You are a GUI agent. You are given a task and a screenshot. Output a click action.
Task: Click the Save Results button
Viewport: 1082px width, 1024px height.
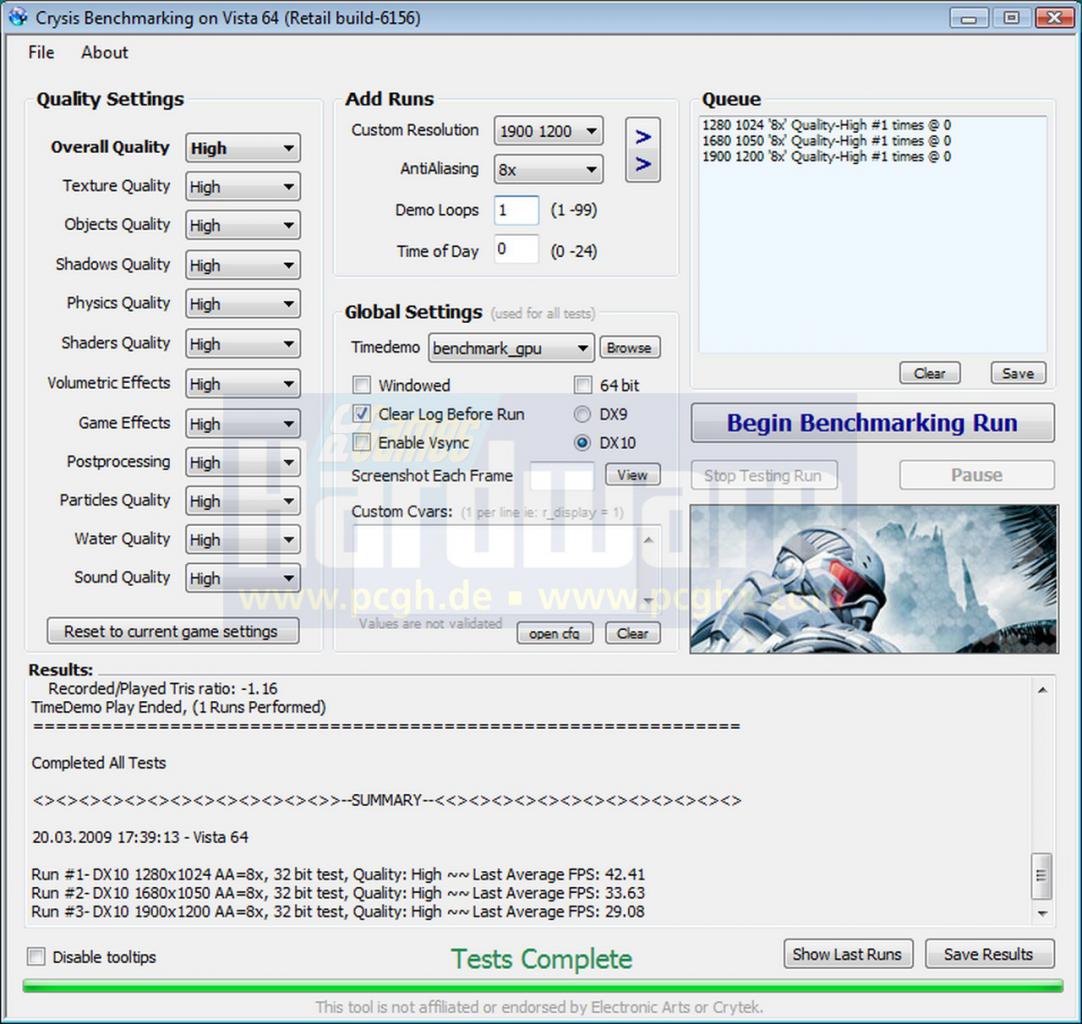coord(989,954)
